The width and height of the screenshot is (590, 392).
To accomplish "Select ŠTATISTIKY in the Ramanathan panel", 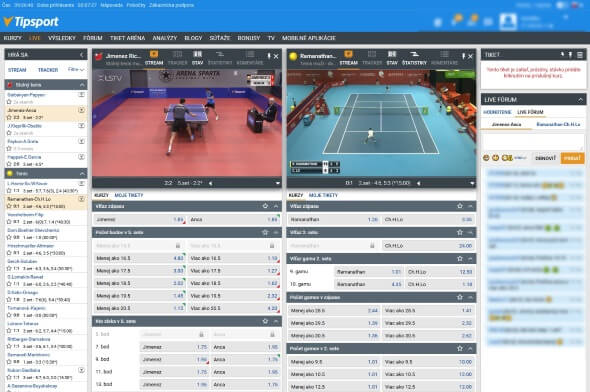I will pyautogui.click(x=414, y=58).
